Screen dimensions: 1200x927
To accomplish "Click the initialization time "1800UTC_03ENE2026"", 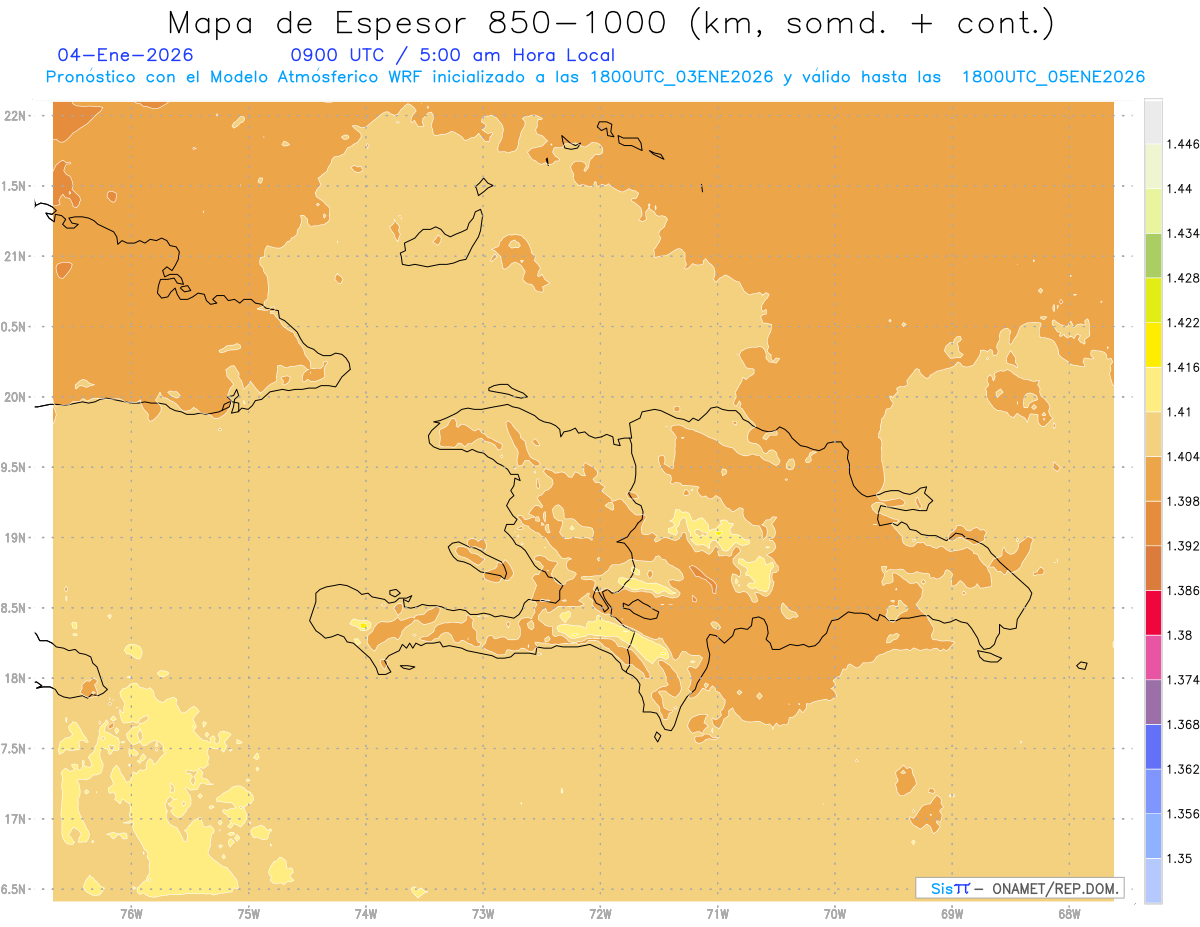I will click(682, 77).
